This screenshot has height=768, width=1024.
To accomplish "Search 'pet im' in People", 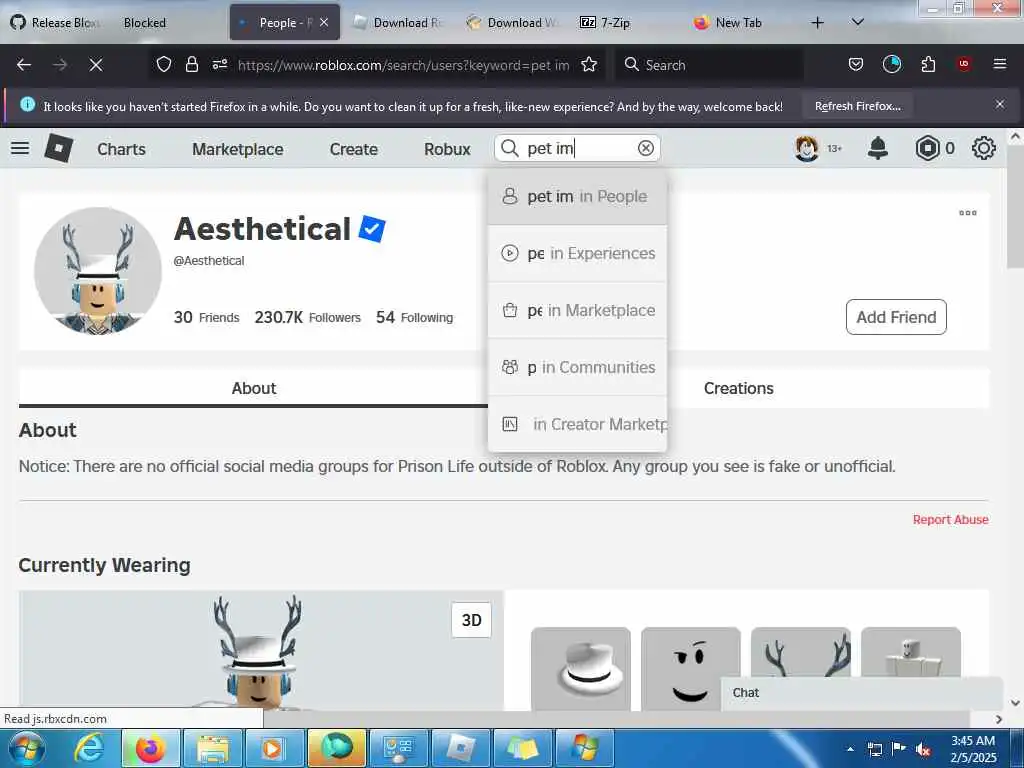I will 577,197.
